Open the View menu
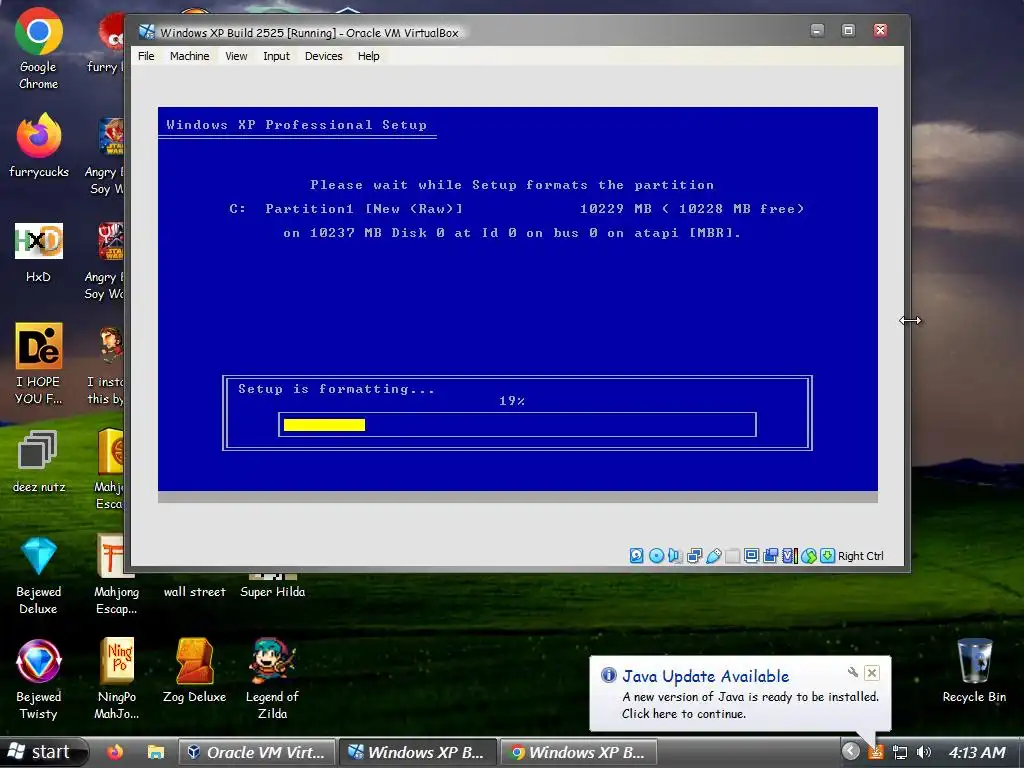The image size is (1024, 768). tap(236, 56)
